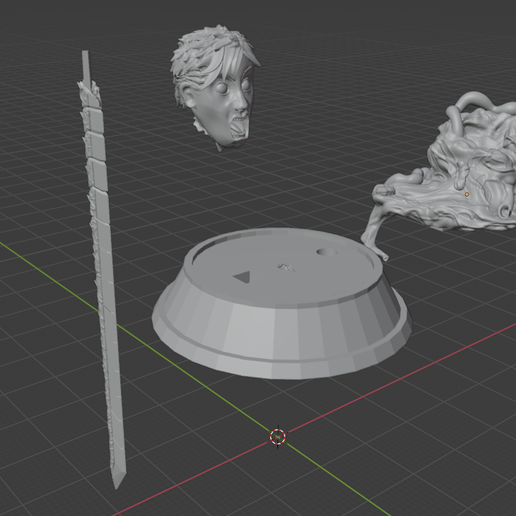Select the tall sword model

pyautogui.click(x=102, y=267)
